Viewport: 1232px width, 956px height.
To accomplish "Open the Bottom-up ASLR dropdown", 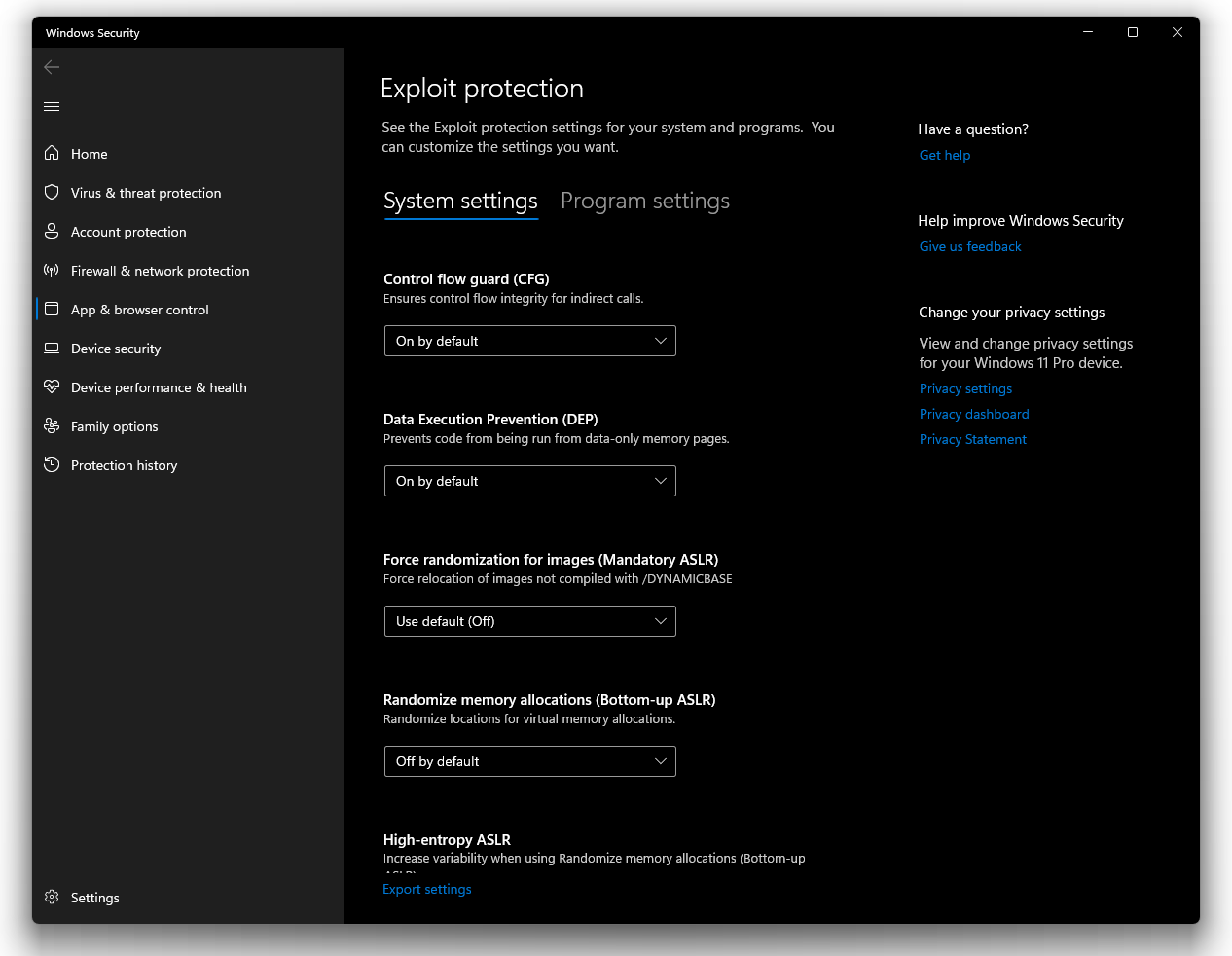I will pos(529,760).
